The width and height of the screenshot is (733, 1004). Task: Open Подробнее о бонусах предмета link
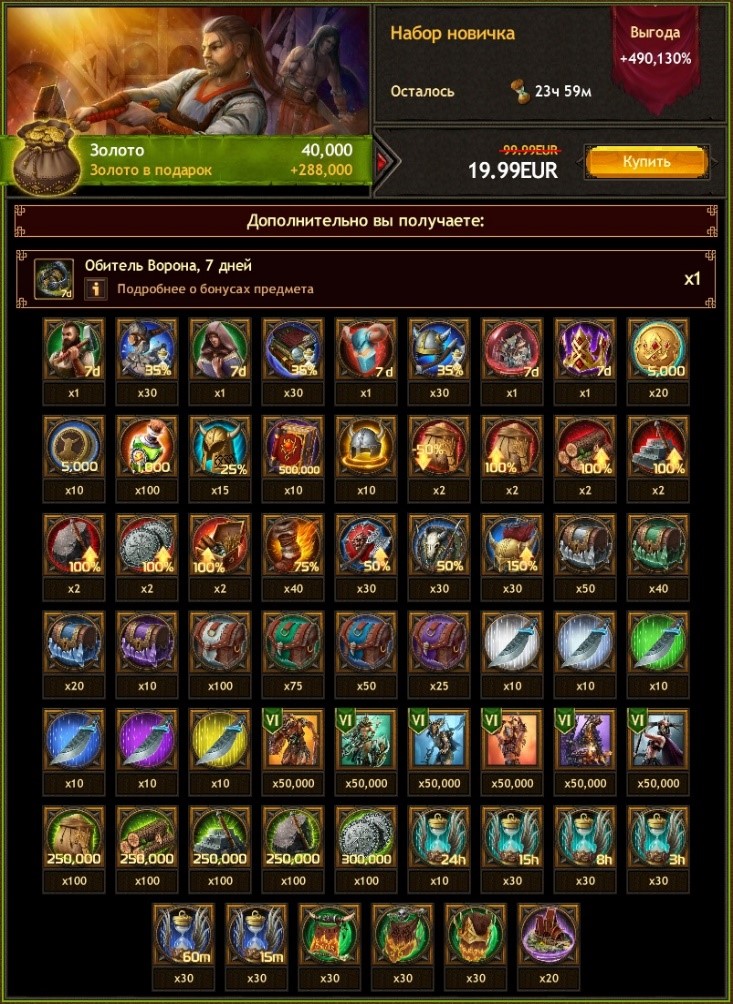coord(215,289)
